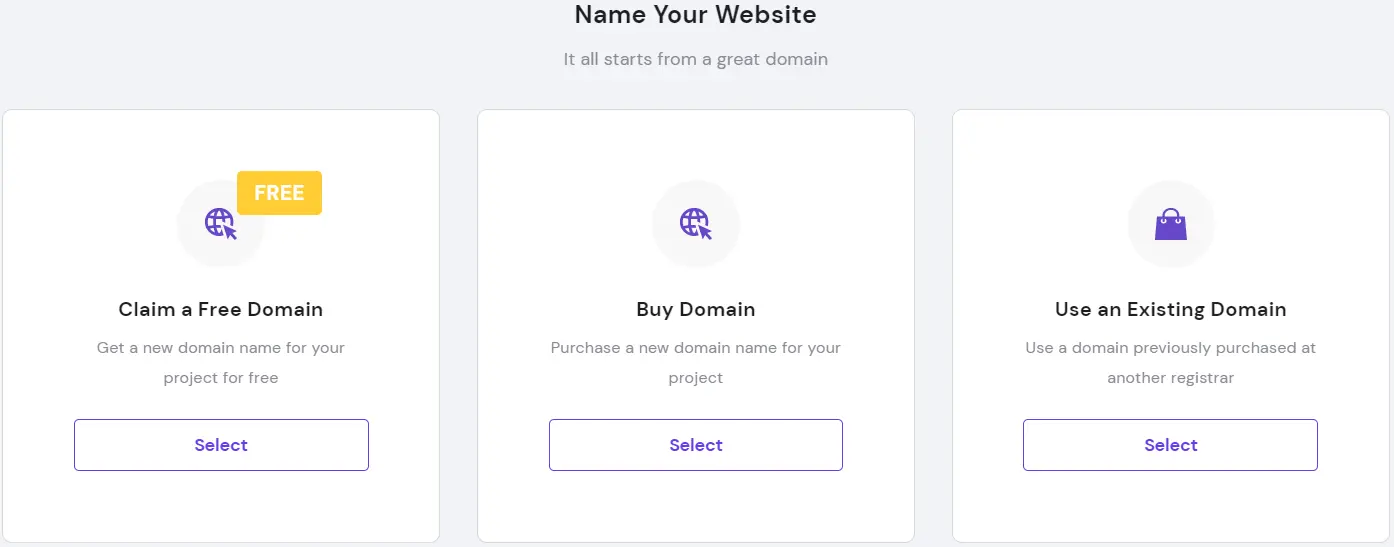
Task: Click 'Use a domain previously purchased at' text
Action: click(1171, 348)
